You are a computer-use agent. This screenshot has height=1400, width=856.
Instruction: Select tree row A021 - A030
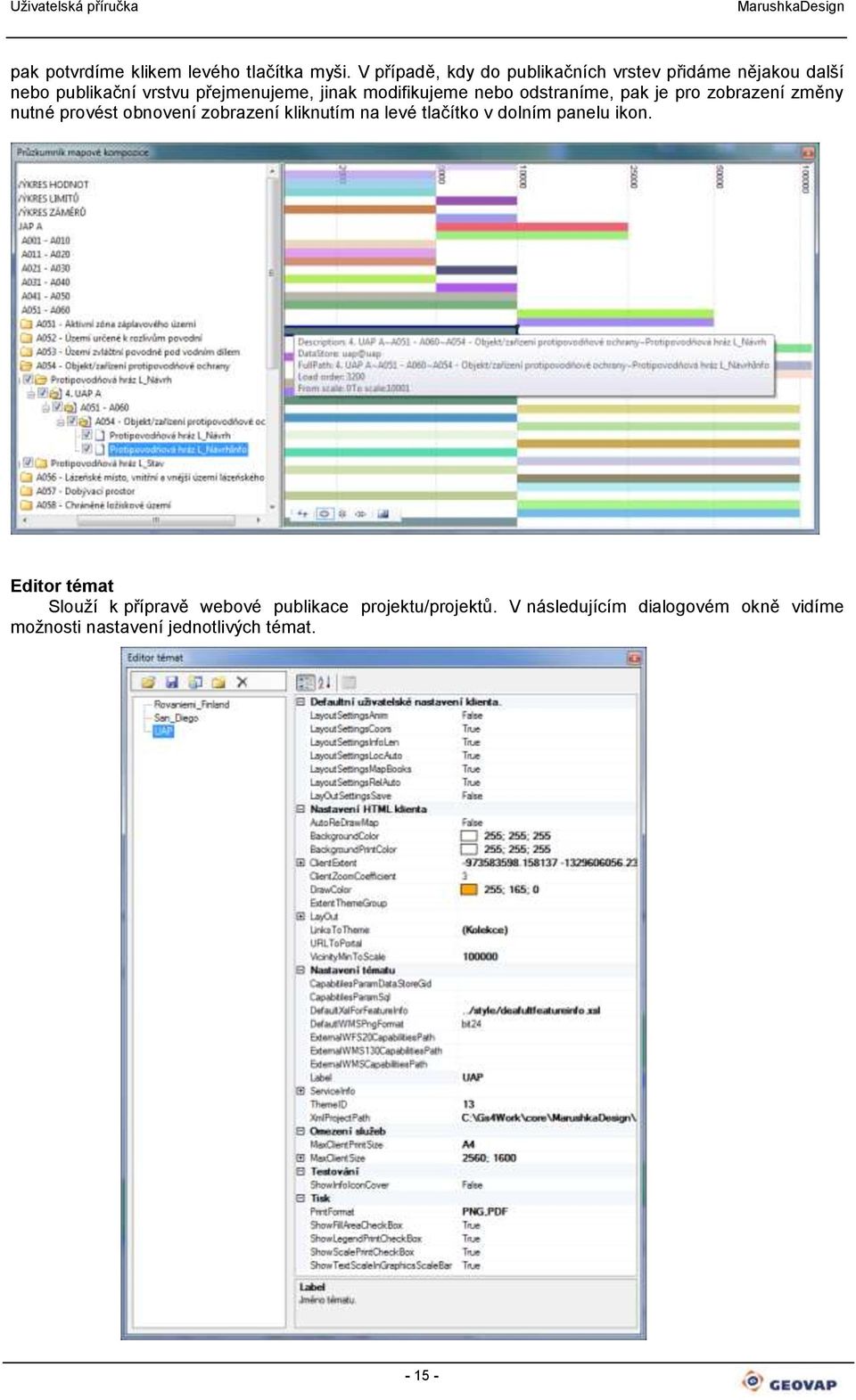(45, 268)
